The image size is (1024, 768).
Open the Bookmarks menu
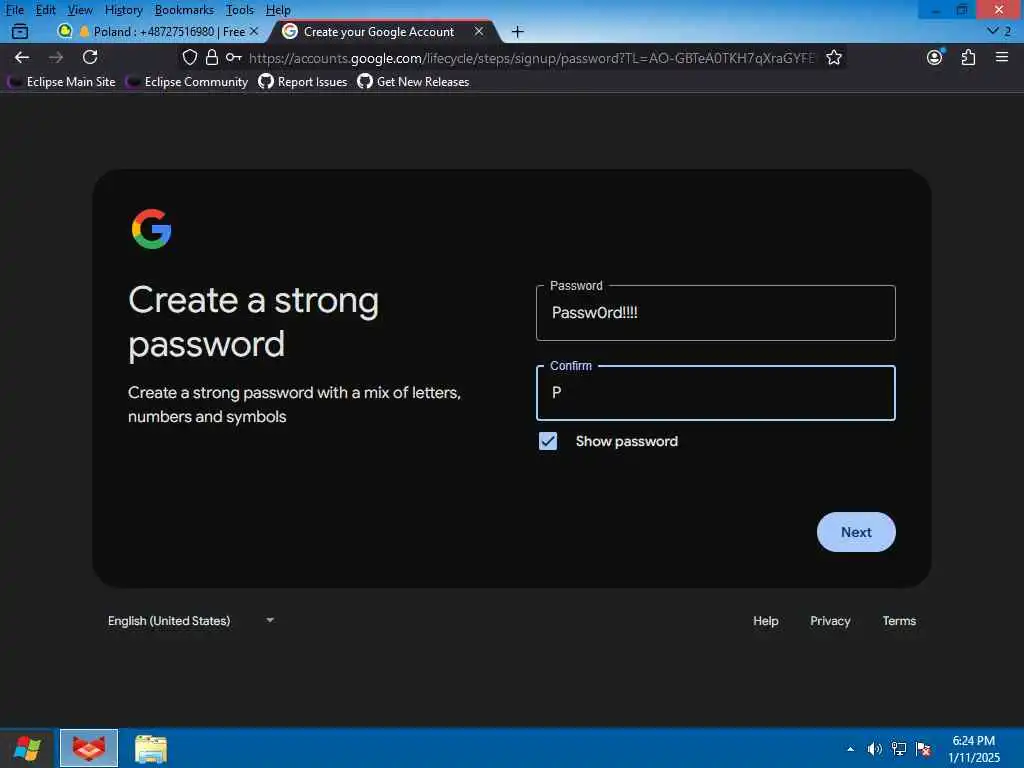pyautogui.click(x=184, y=10)
